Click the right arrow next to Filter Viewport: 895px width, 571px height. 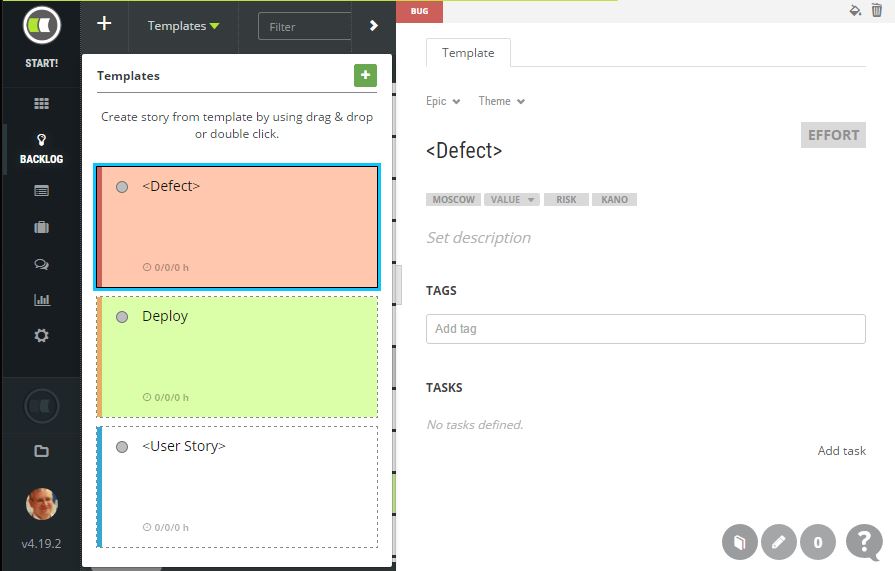(x=373, y=26)
